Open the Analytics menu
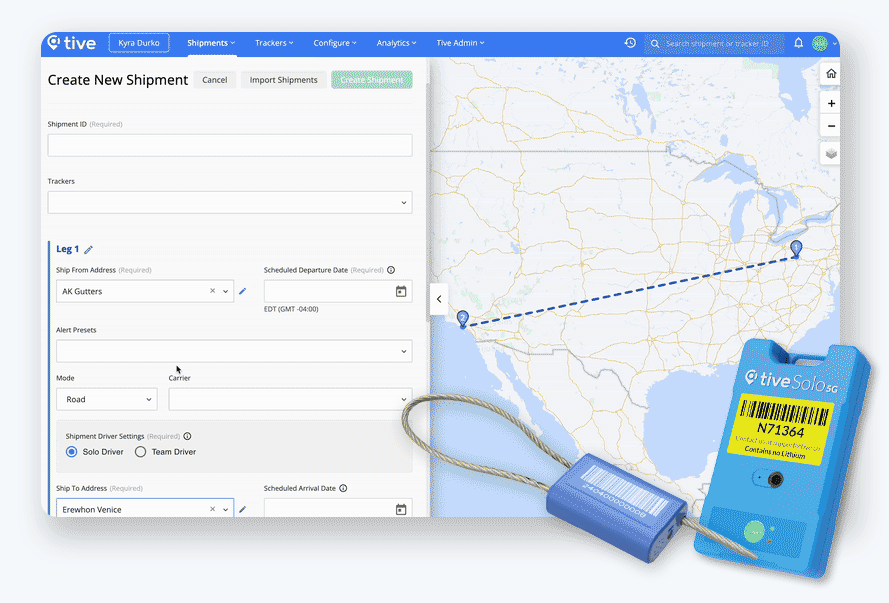Screen dimensions: 889x603 [x=396, y=43]
